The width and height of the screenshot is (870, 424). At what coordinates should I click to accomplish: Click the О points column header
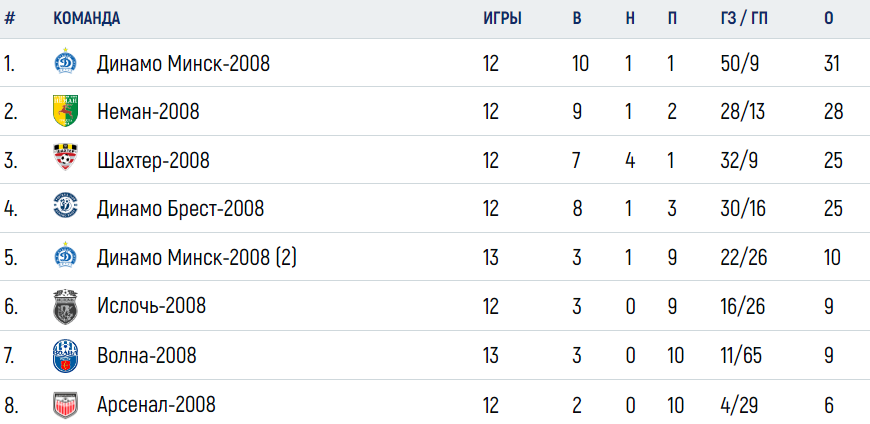point(828,18)
